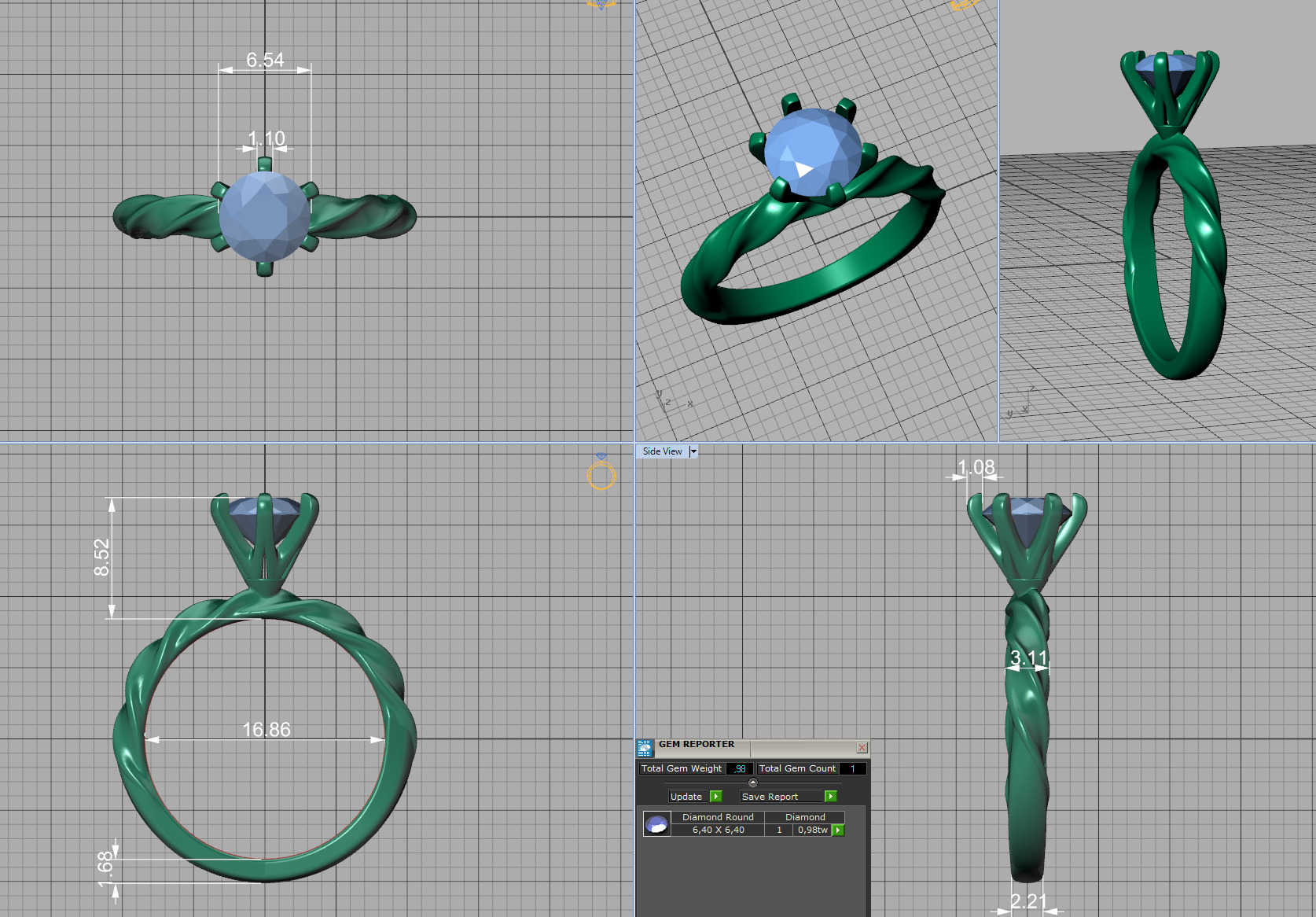The width and height of the screenshot is (1316, 917).
Task: Click the Gem Reporter panel icon
Action: (x=645, y=747)
